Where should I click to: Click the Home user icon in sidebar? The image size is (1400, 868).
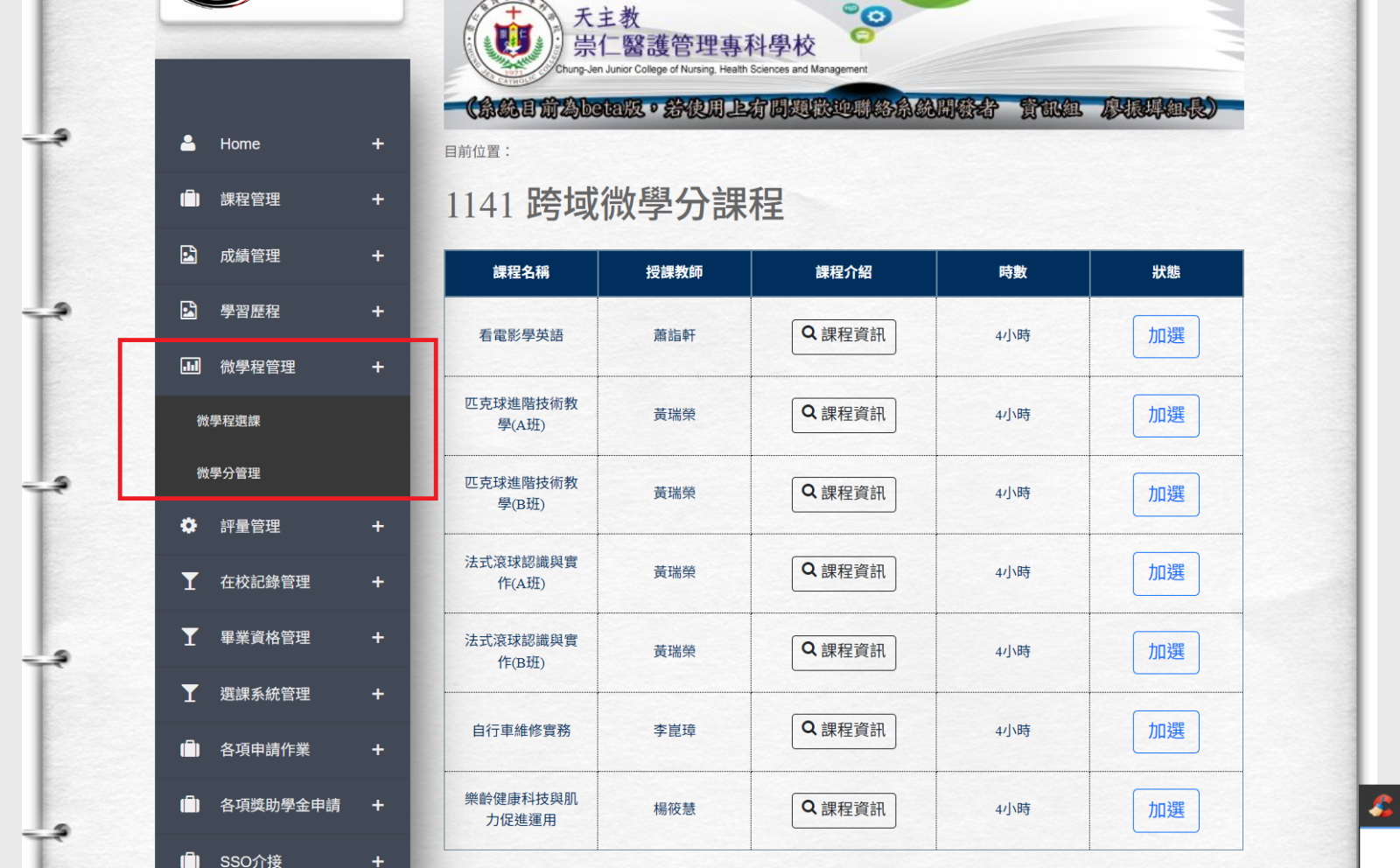[x=188, y=143]
